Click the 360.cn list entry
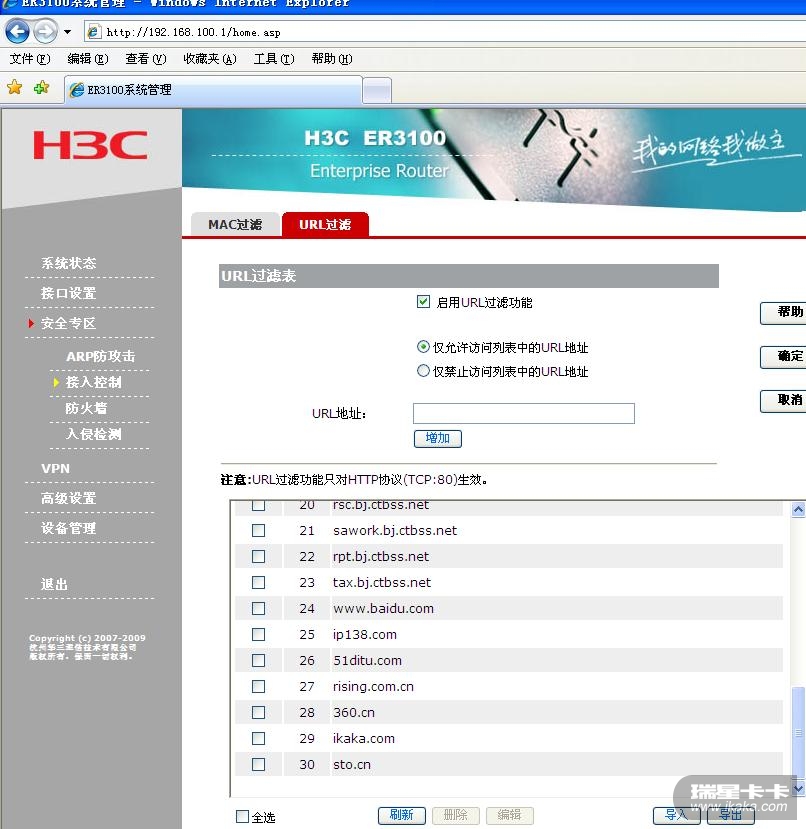Viewport: 806px width, 829px height. tap(354, 712)
